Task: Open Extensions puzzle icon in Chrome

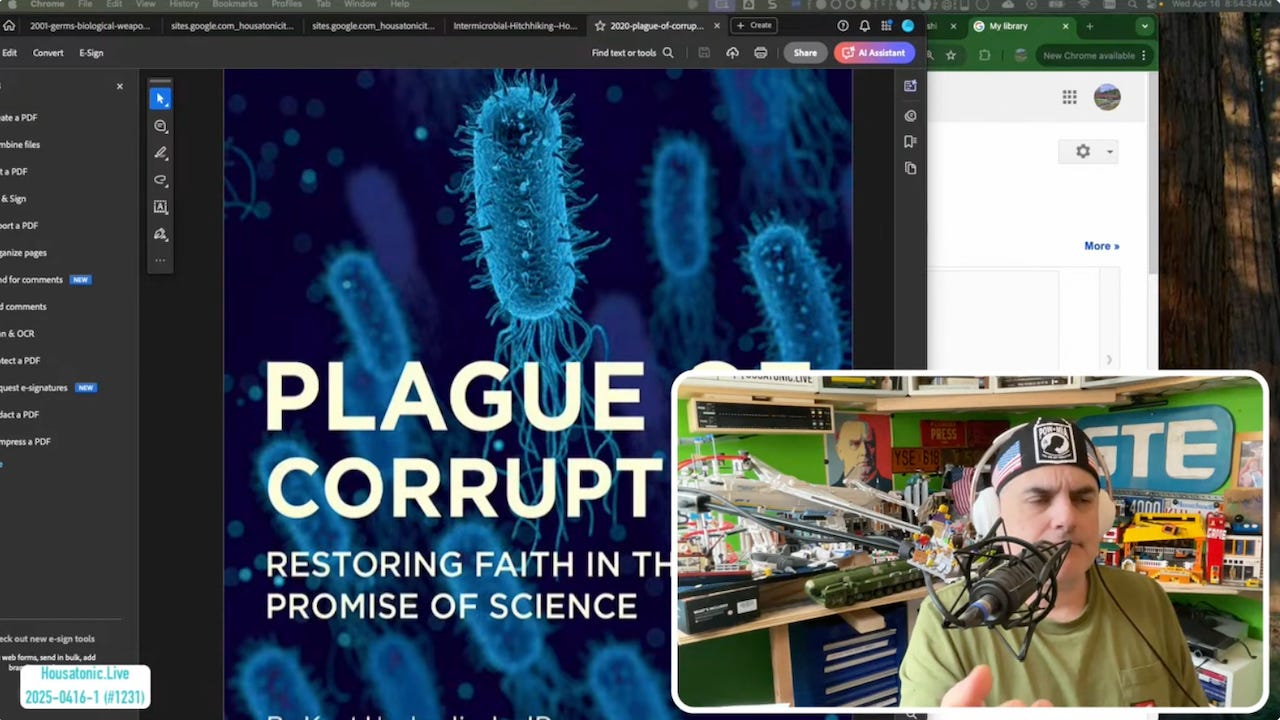Action: tap(984, 55)
